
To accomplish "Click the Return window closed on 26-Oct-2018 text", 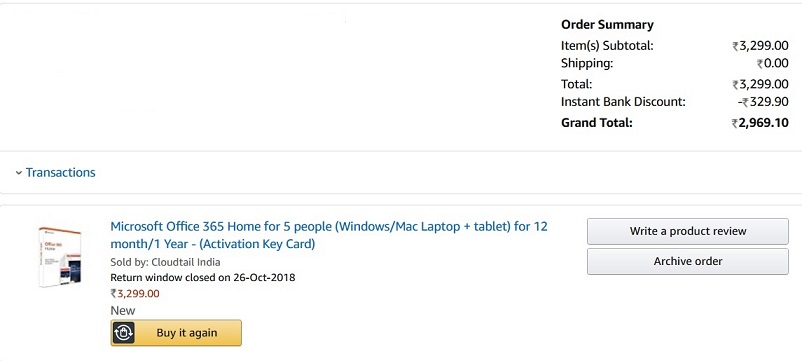I will tap(203, 278).
